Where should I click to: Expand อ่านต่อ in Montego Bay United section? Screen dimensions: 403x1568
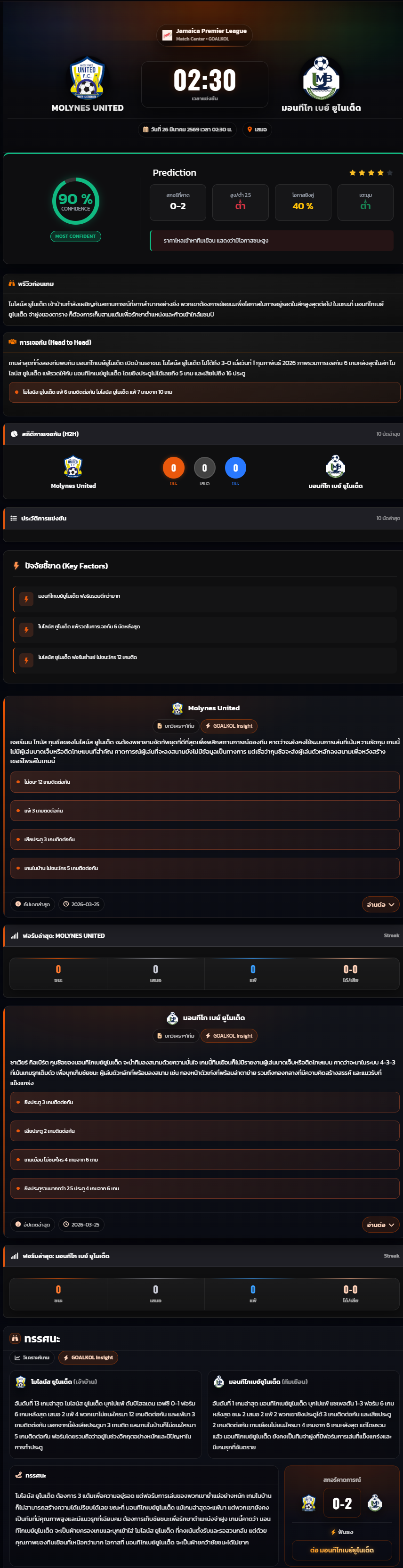pos(380,1224)
